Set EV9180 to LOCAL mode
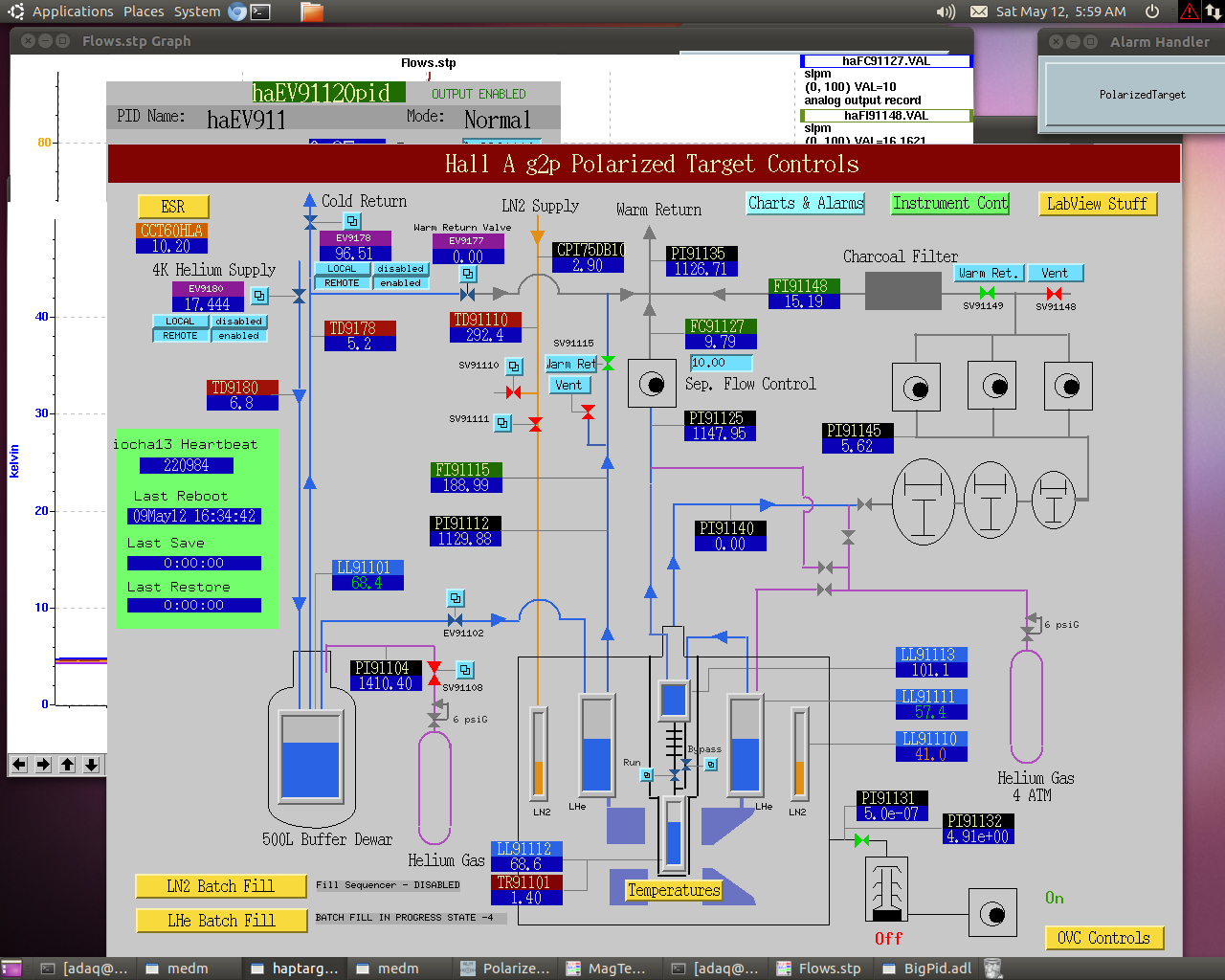 coord(180,322)
